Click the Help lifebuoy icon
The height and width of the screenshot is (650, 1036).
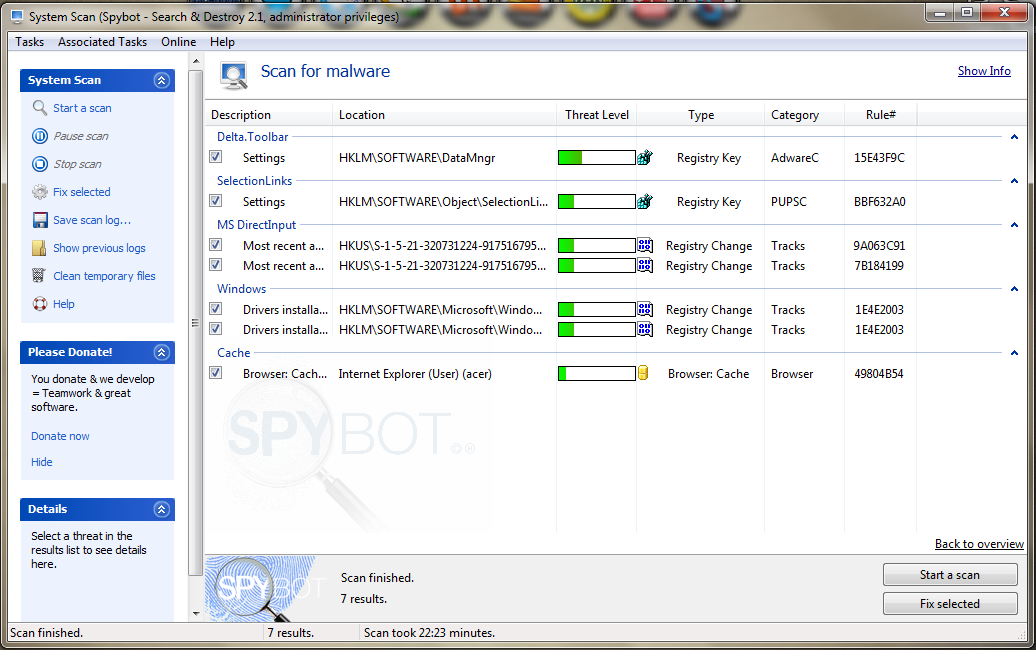[40, 304]
